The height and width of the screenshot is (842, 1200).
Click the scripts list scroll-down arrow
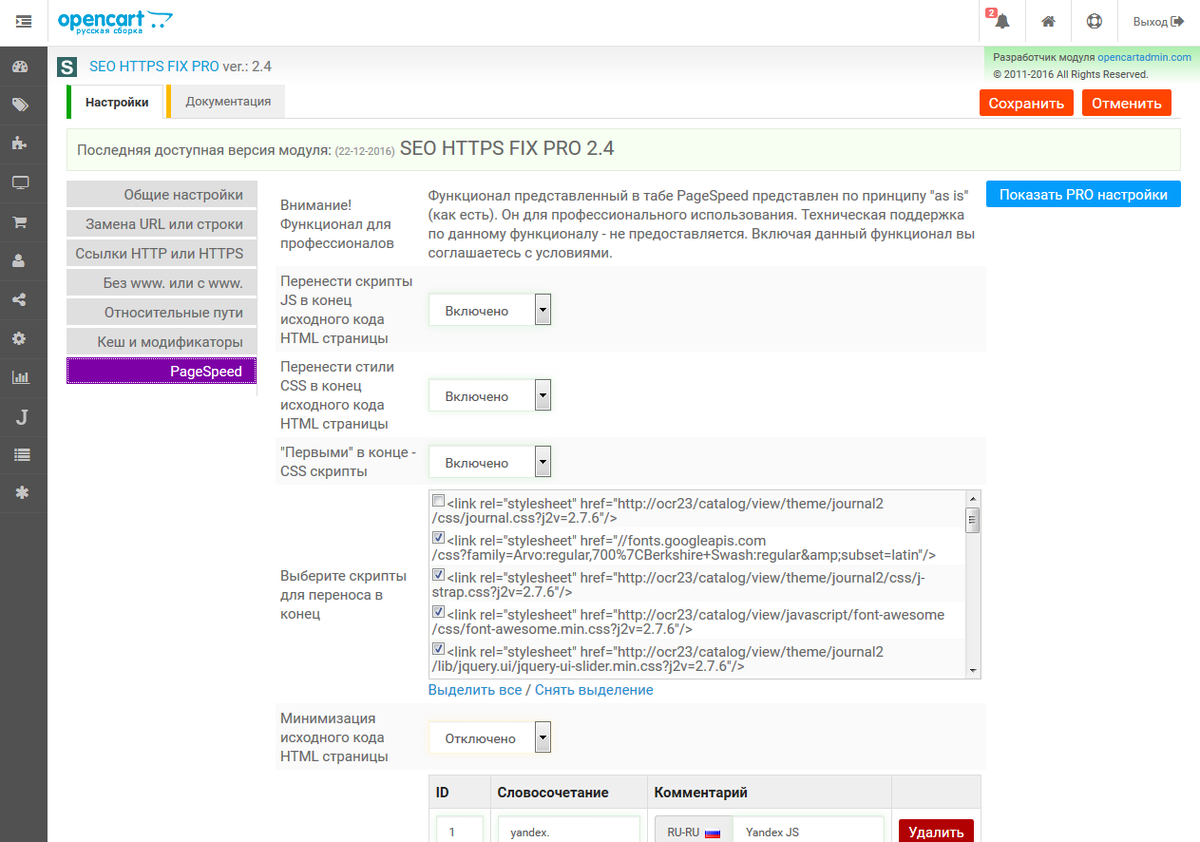[x=972, y=671]
